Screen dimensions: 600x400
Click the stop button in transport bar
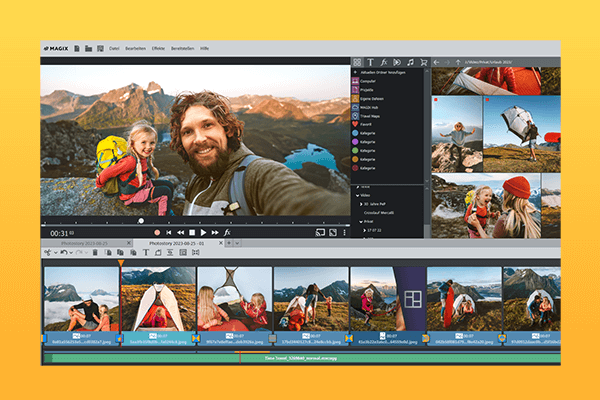(x=190, y=232)
